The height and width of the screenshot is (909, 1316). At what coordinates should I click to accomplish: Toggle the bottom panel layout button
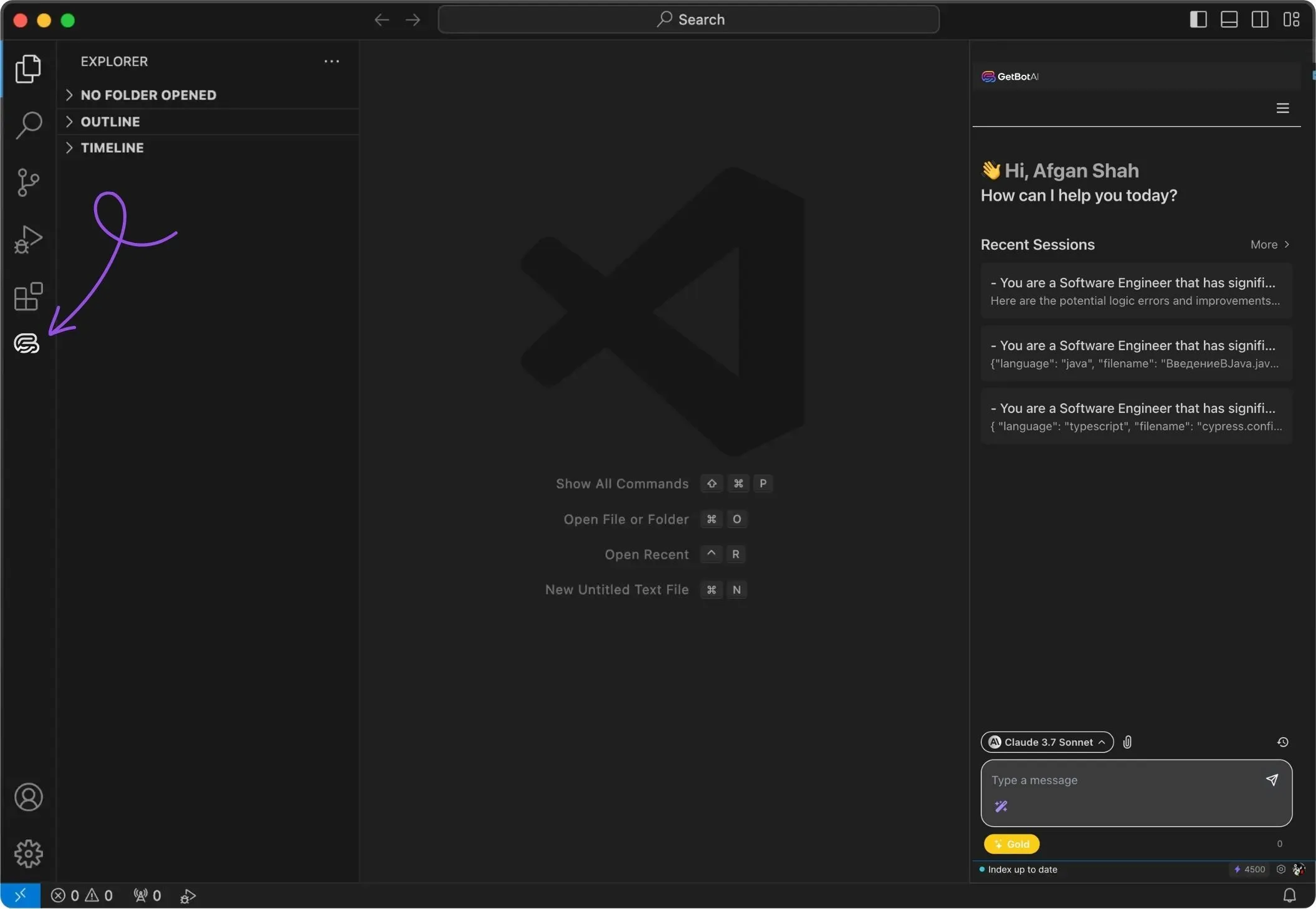click(1229, 19)
